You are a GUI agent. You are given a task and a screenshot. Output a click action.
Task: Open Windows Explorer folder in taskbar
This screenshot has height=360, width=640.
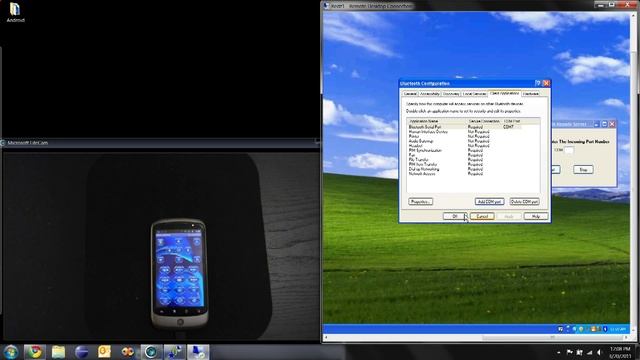58,352
